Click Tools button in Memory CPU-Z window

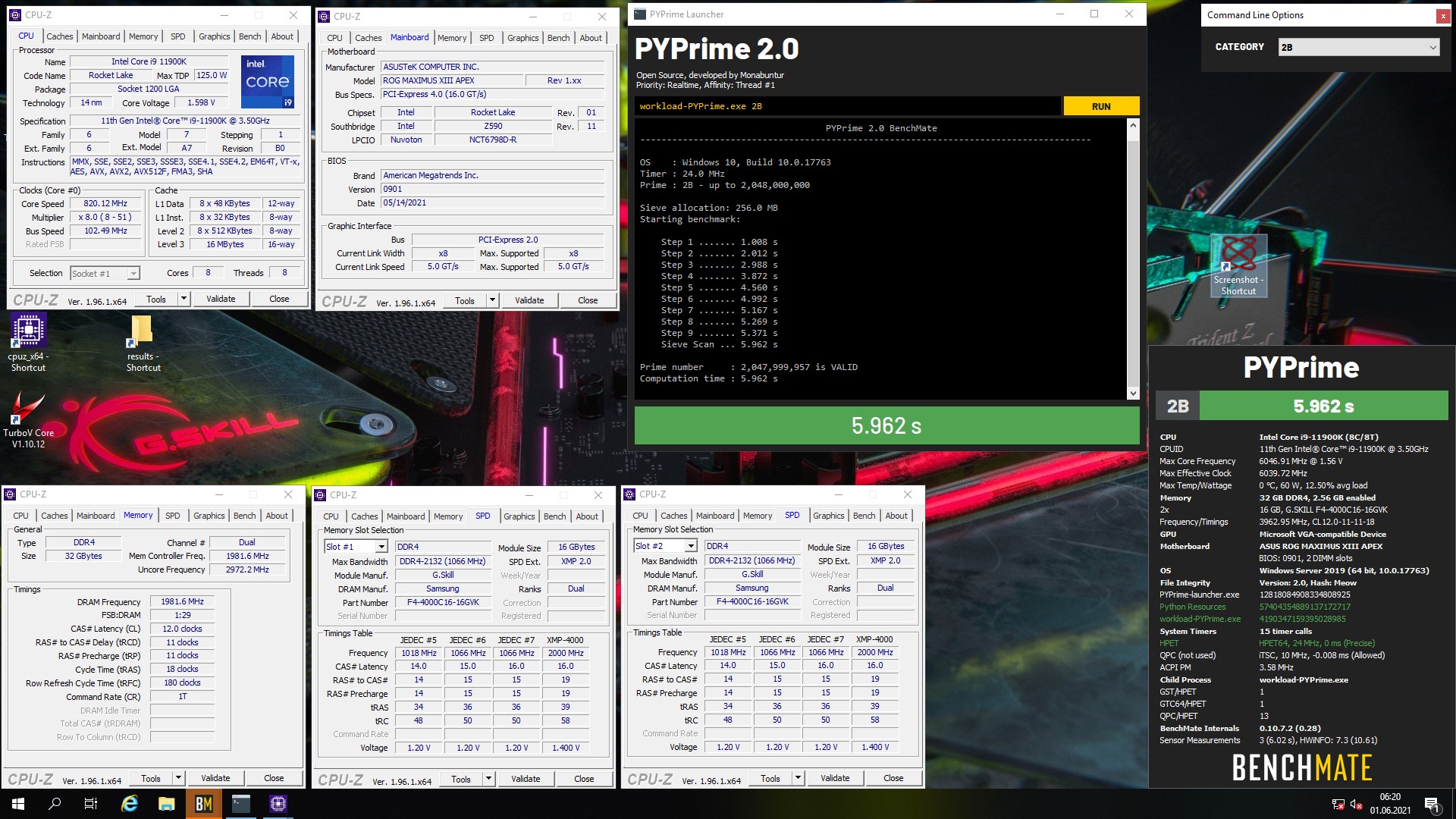(x=151, y=778)
